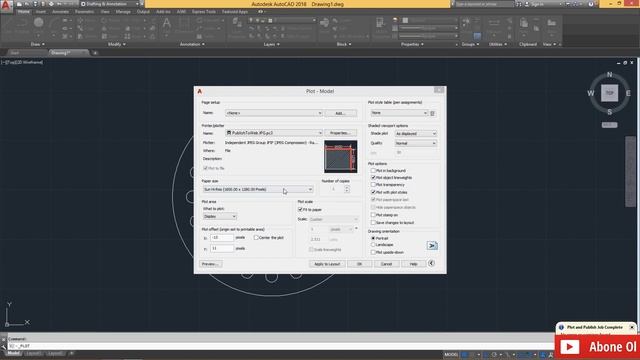Switch to the Annotate ribbon tab

point(60,12)
